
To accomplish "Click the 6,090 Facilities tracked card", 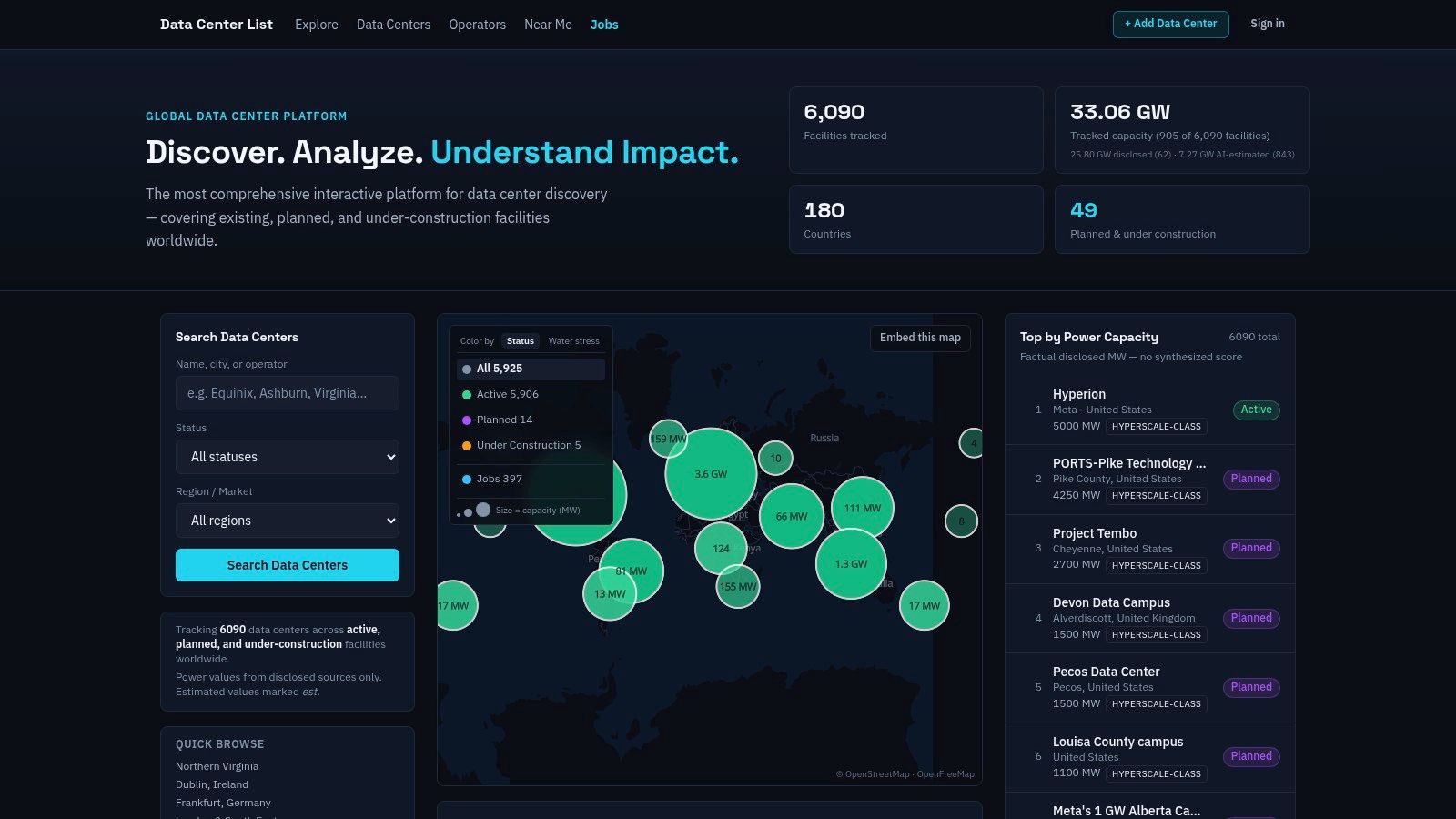I will (x=915, y=130).
